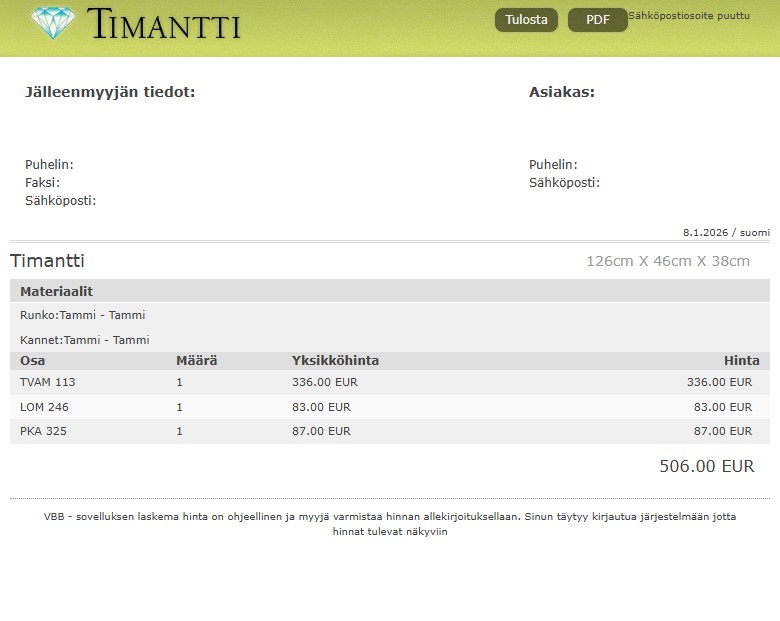Click the 506.00 EUR total price
Screen dimensions: 780x621
(706, 466)
